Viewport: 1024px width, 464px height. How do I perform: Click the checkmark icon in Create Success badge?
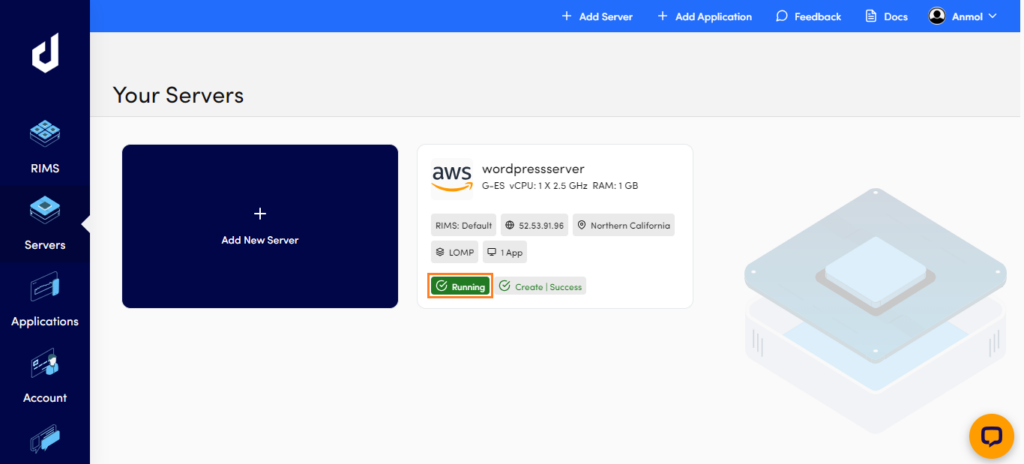click(x=504, y=286)
